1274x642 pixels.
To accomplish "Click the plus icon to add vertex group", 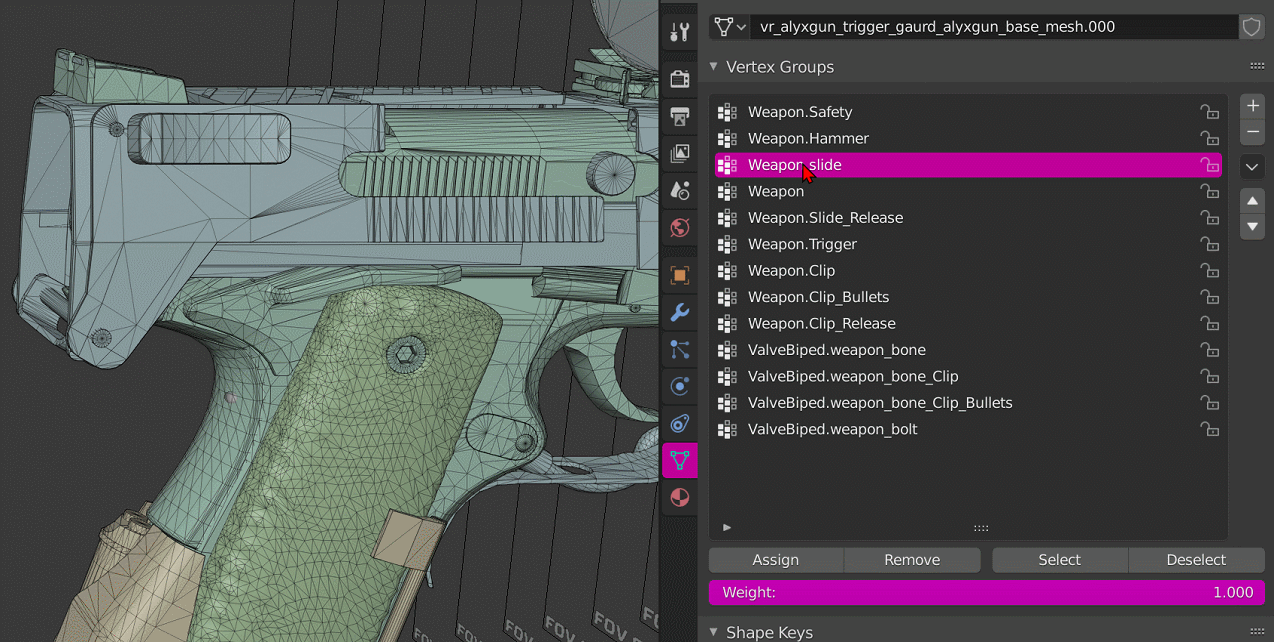I will pos(1252,106).
